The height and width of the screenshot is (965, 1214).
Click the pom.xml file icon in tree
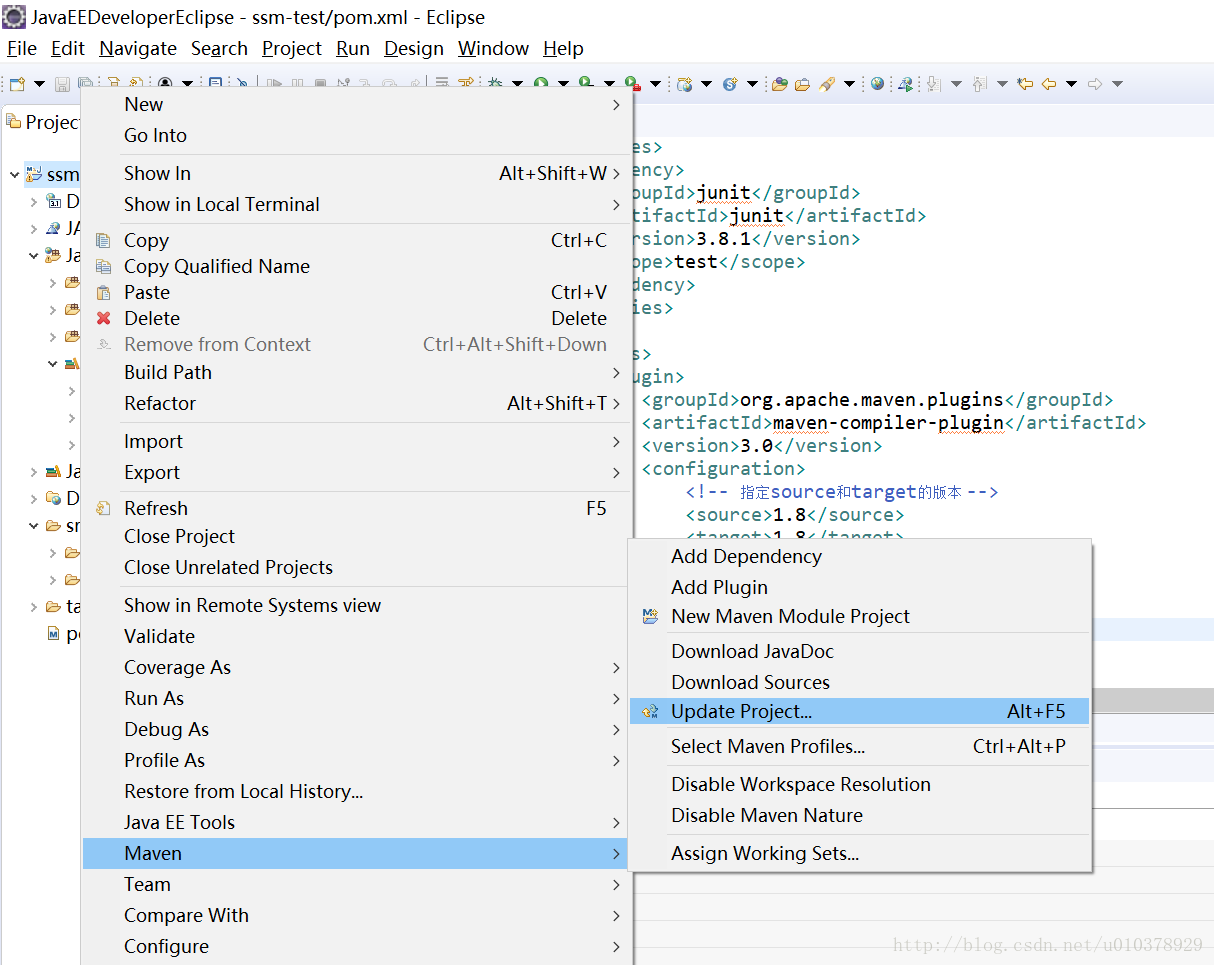(54, 634)
